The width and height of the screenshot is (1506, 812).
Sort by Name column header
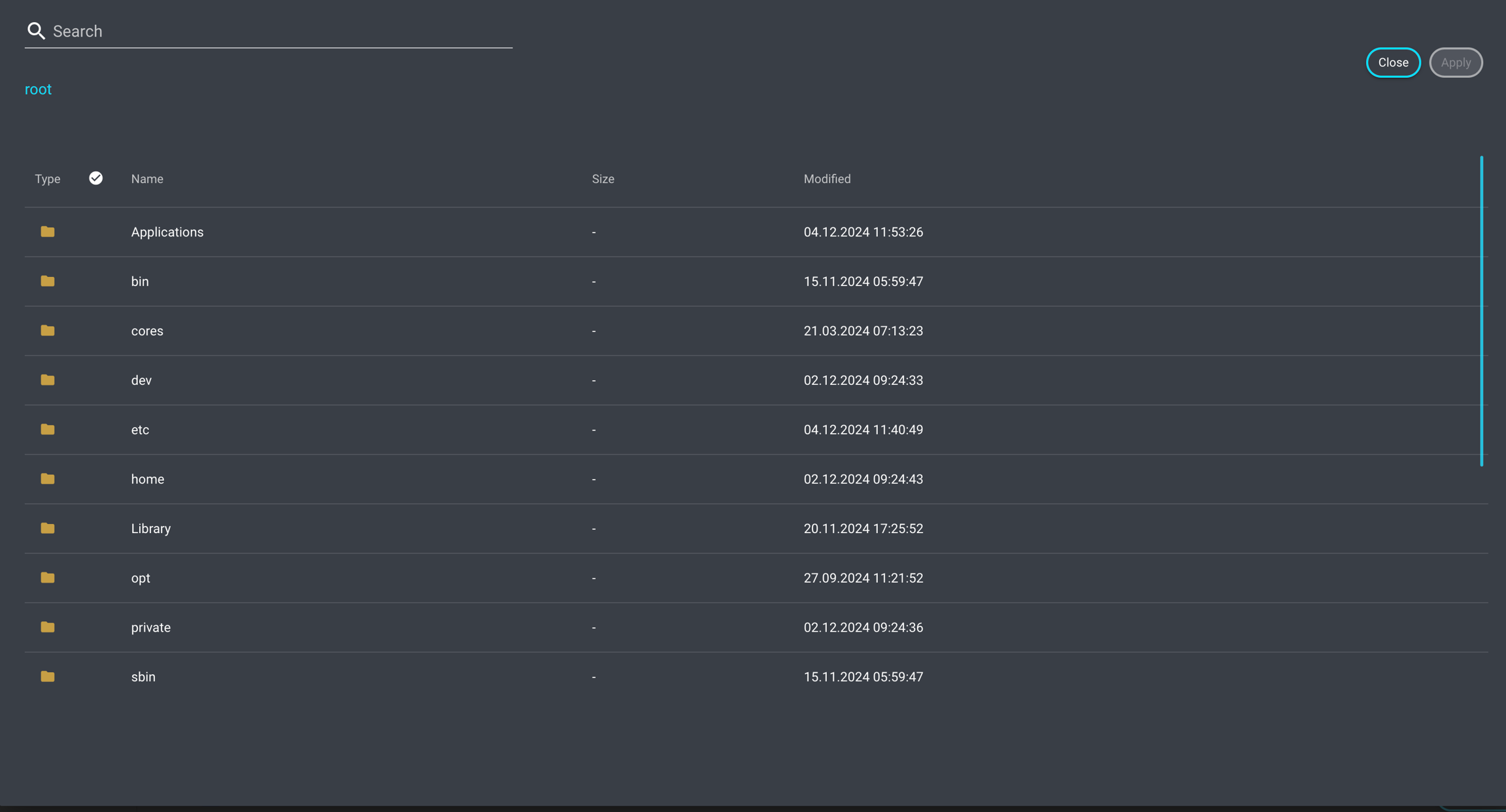pyautogui.click(x=147, y=179)
